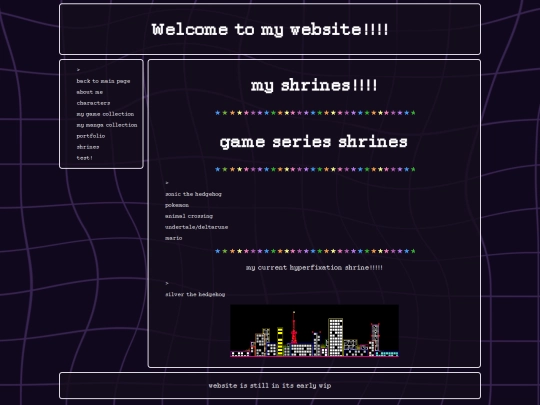Open 'my manga collection' link

click(107, 125)
